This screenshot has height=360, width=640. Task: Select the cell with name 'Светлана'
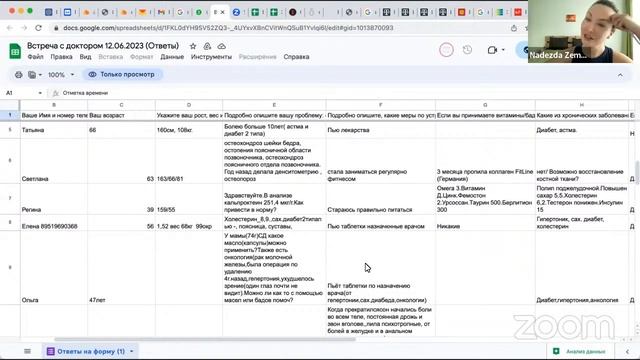pyautogui.click(x=54, y=161)
